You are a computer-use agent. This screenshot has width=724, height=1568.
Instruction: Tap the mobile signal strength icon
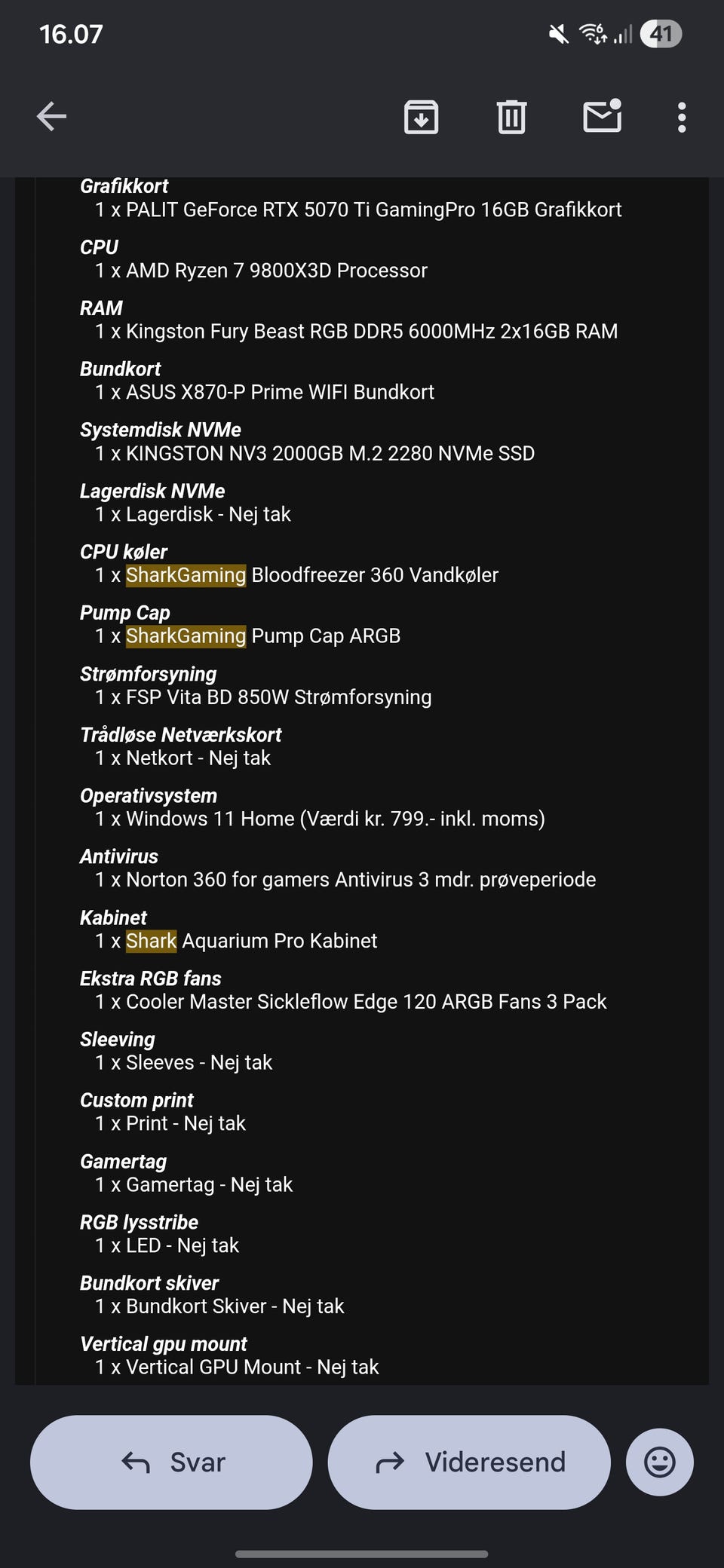[x=623, y=34]
